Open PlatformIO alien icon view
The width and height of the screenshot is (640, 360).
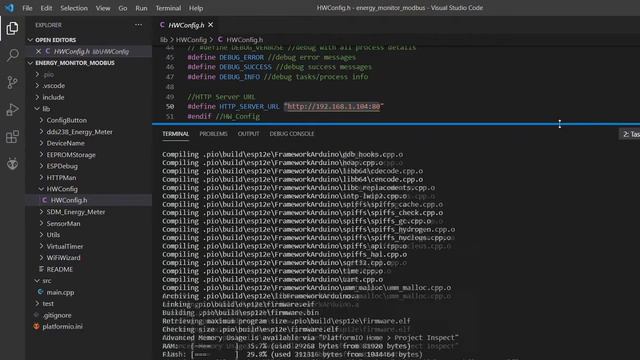[12, 164]
